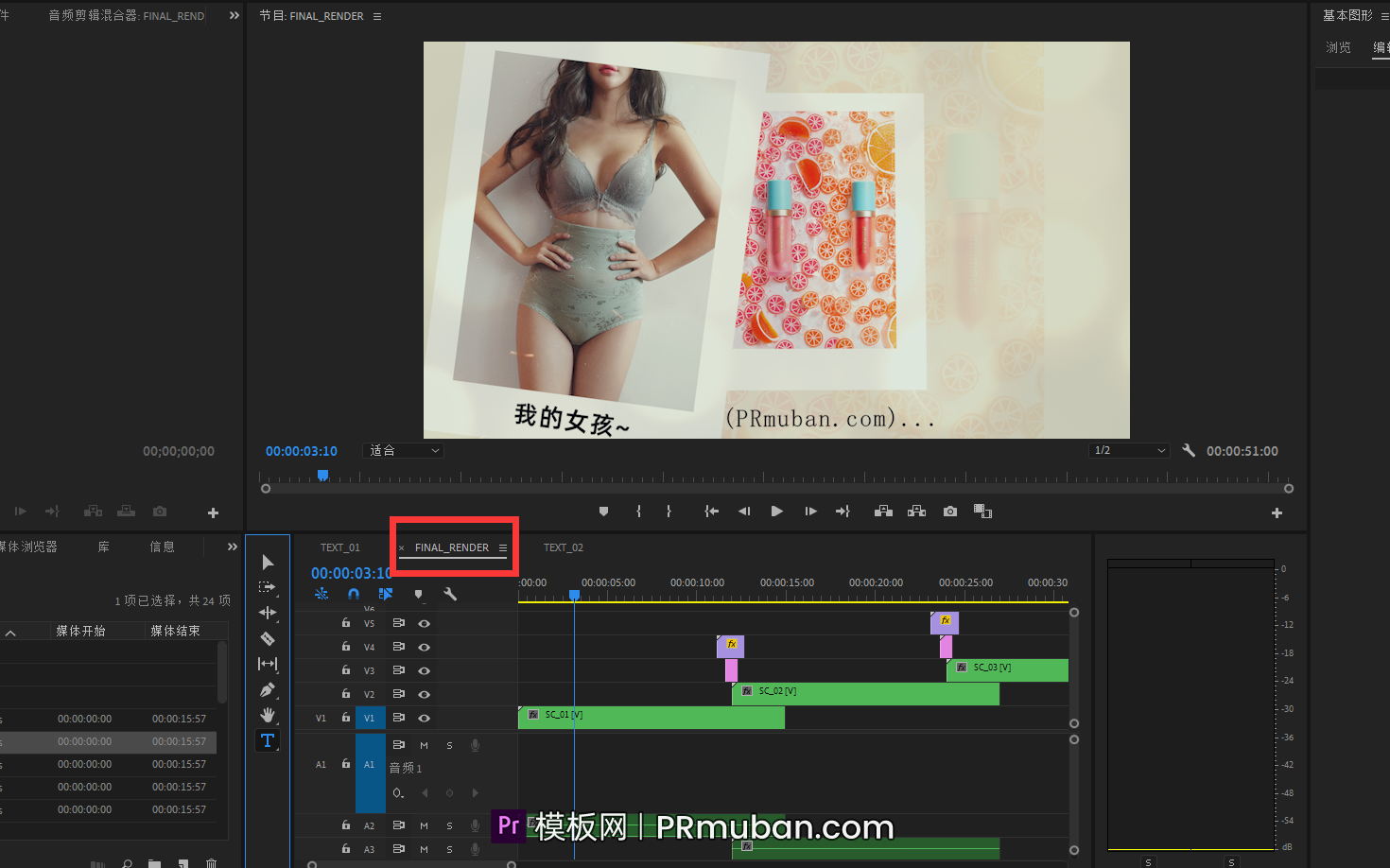Click the Lift button
The width and height of the screenshot is (1390, 868).
click(884, 512)
